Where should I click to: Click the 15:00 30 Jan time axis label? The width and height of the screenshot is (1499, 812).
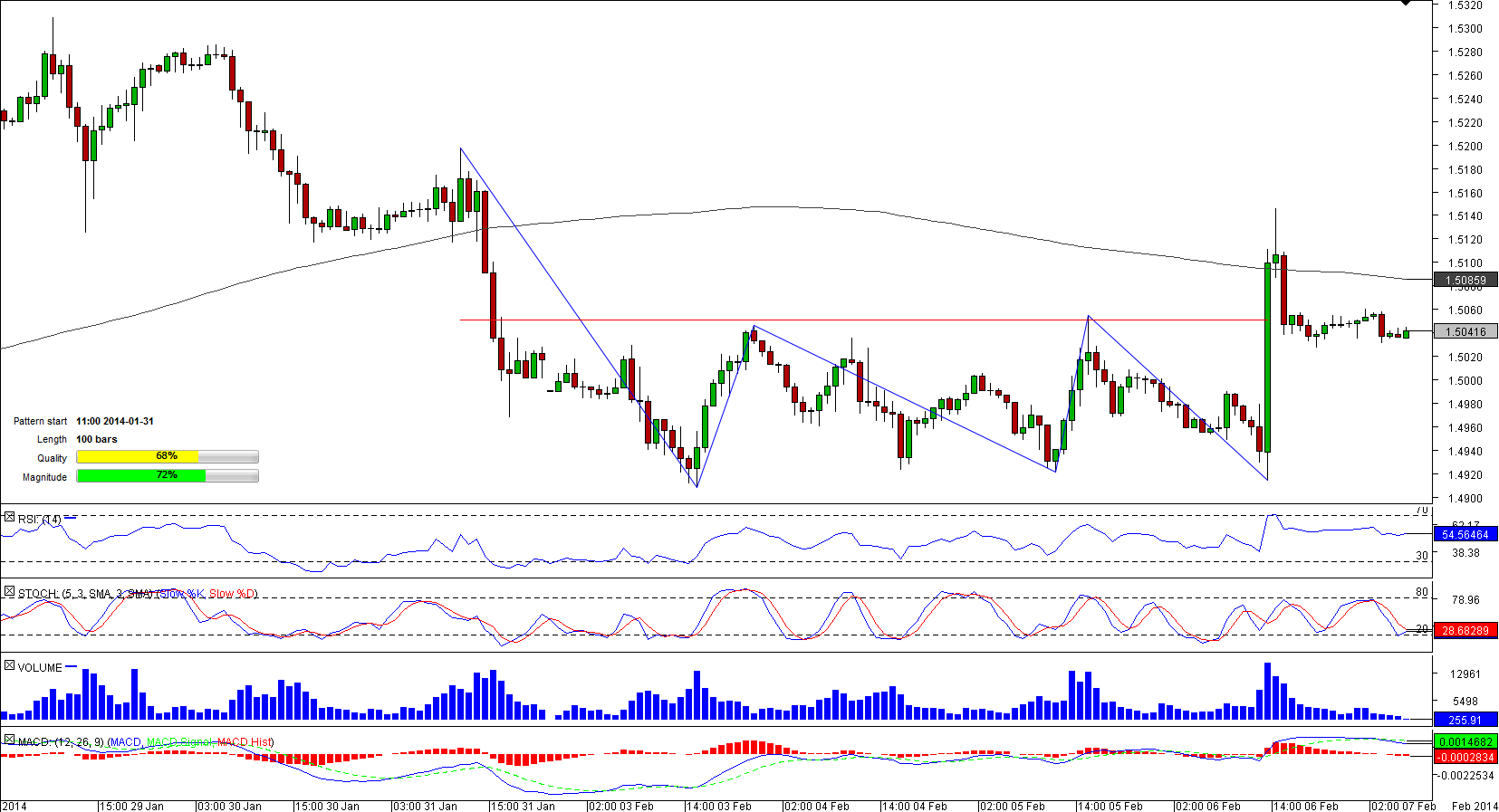[327, 807]
